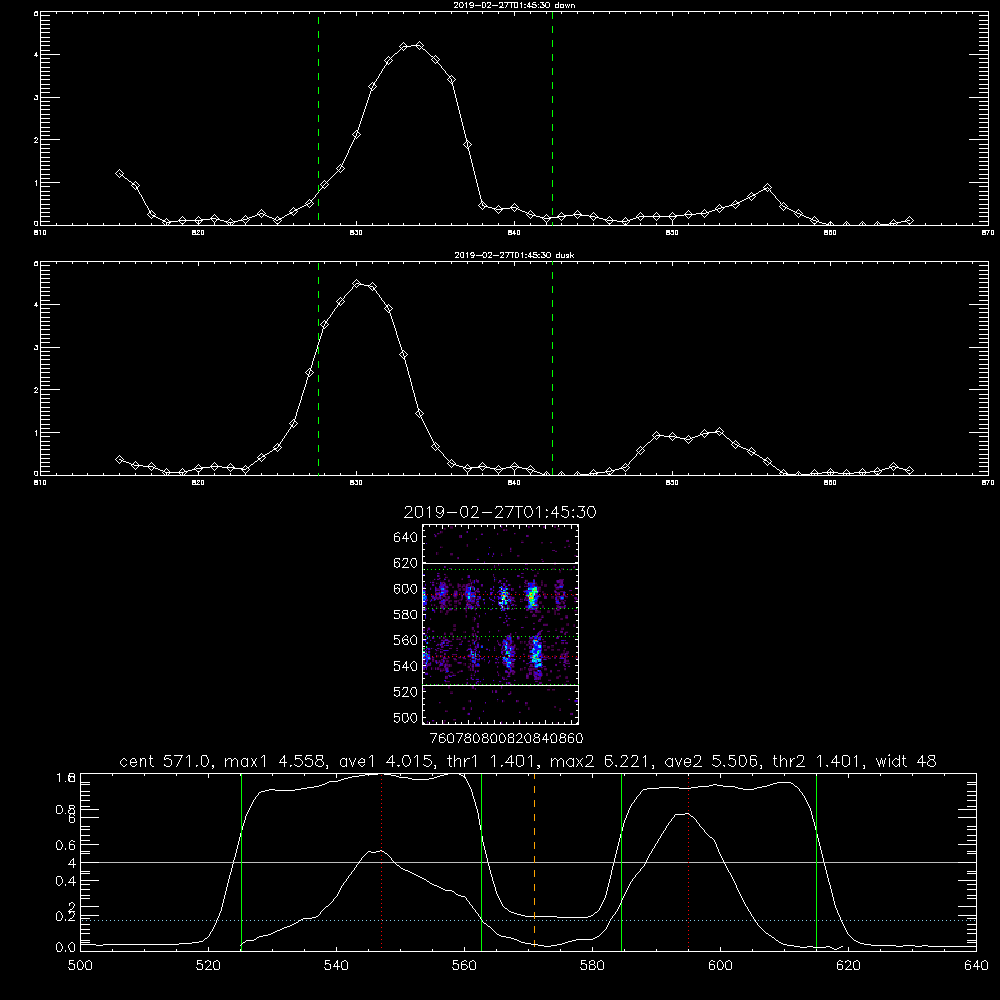Click the '560' label on image y-axis

(406, 640)
